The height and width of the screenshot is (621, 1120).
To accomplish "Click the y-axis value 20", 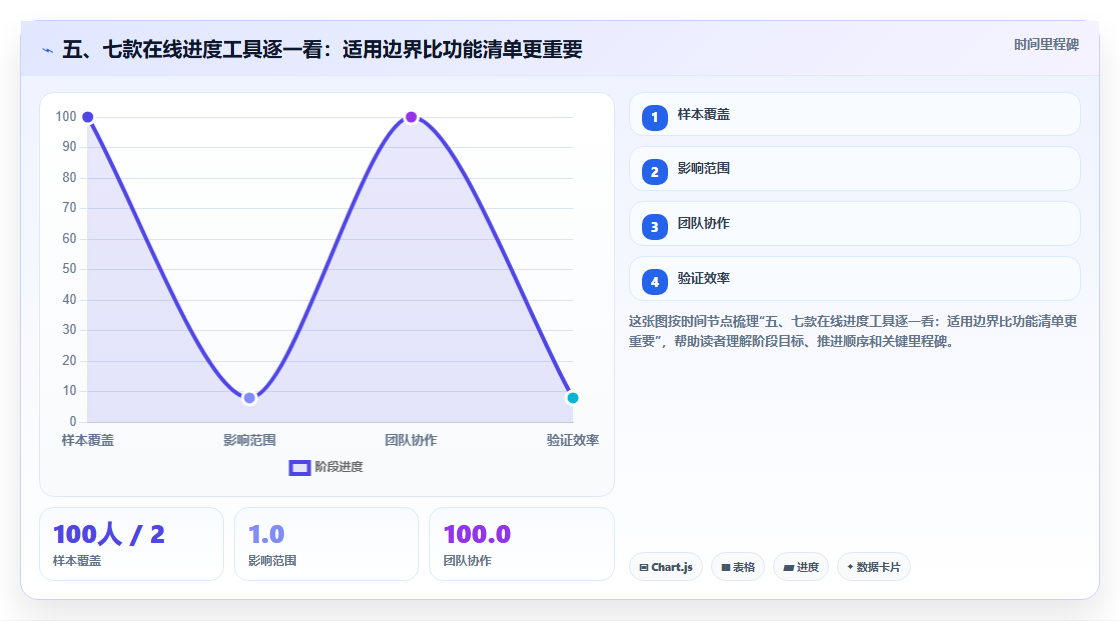I will point(69,361).
